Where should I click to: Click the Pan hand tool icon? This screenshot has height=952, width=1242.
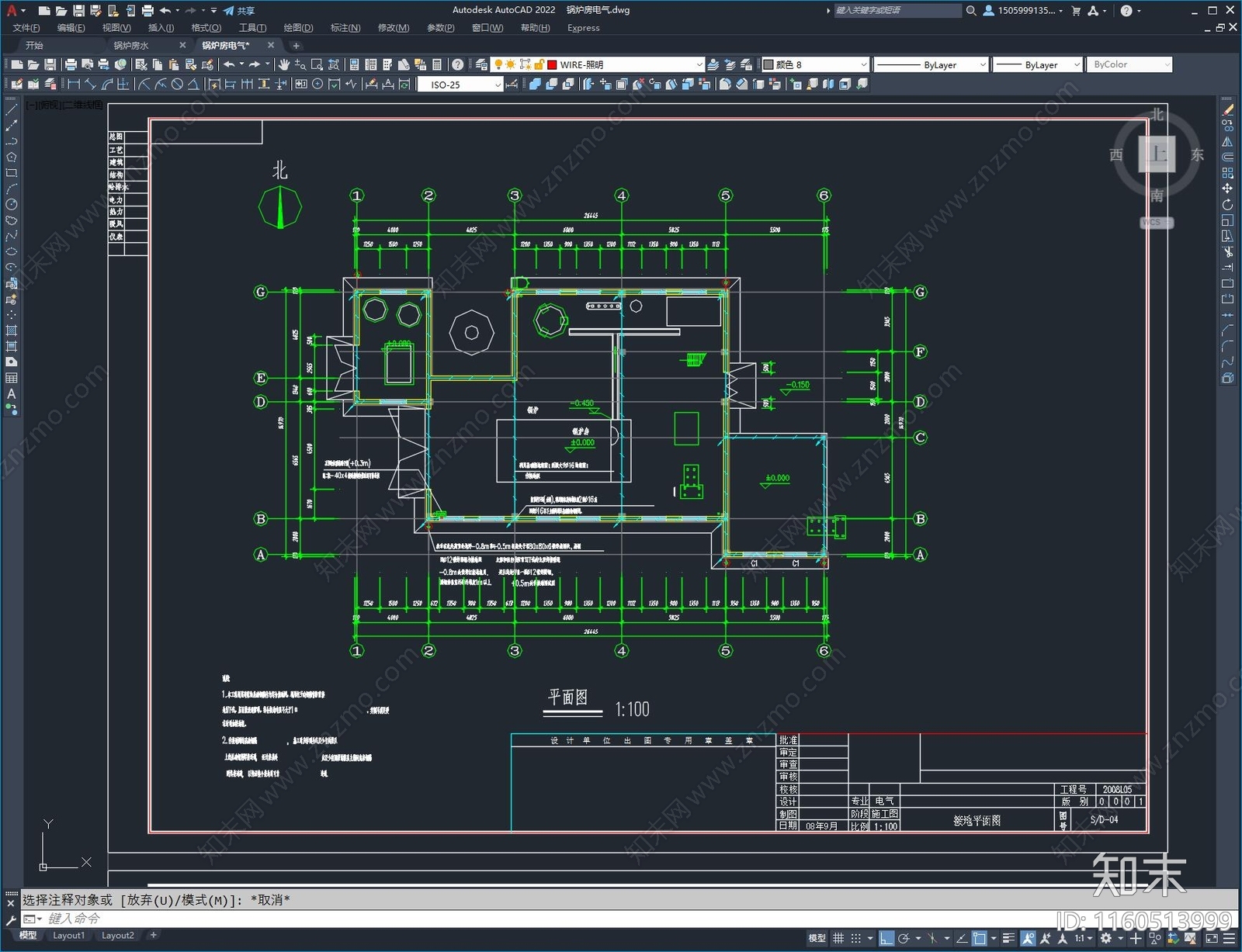point(284,64)
